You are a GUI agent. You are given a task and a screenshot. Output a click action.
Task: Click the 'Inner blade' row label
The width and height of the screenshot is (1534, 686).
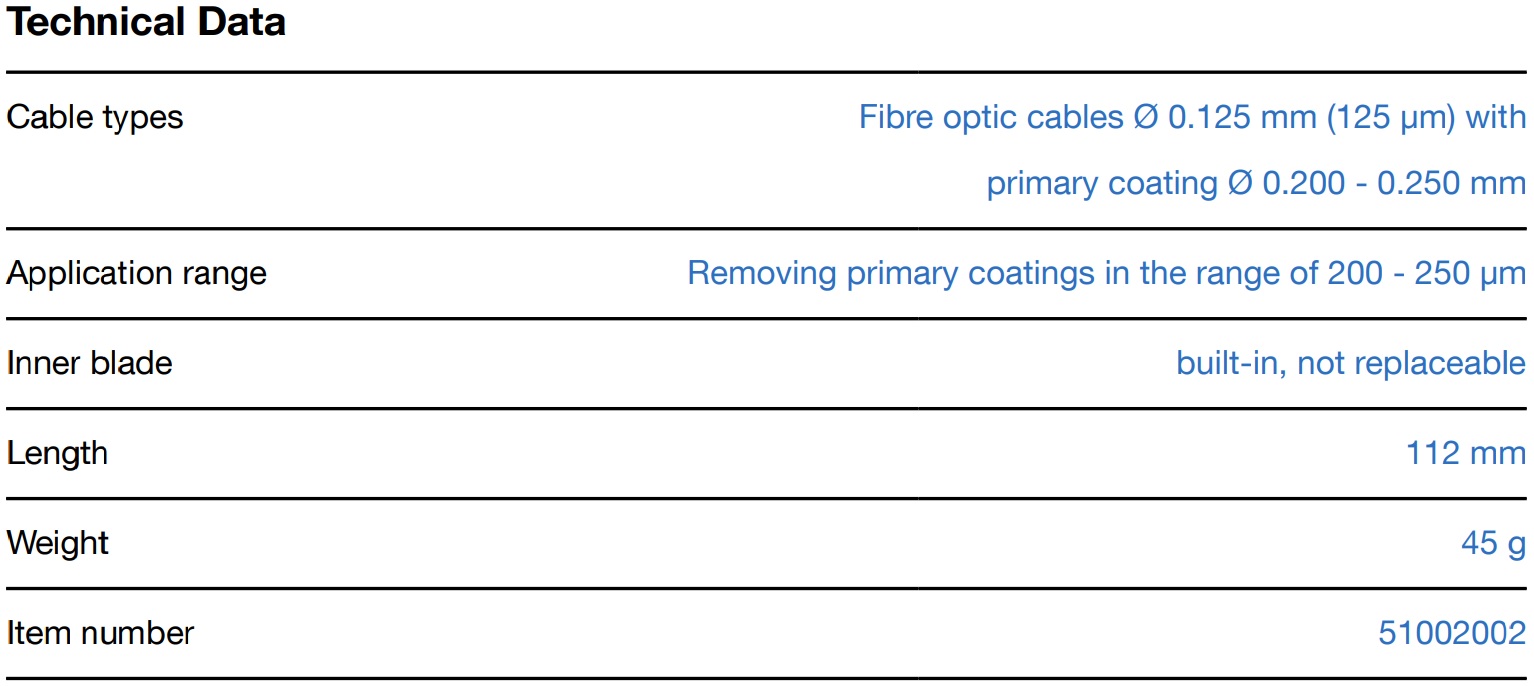(x=89, y=363)
